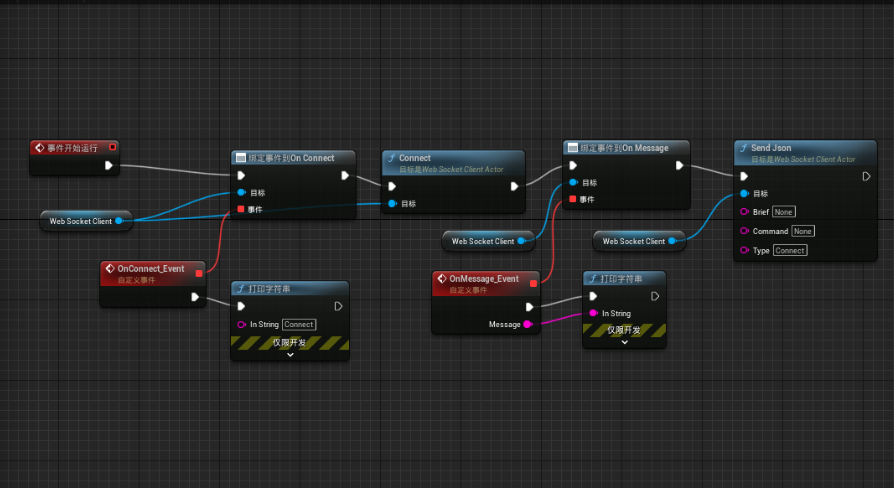Click the Command pin on Send Json
The image size is (894, 488).
click(x=744, y=231)
